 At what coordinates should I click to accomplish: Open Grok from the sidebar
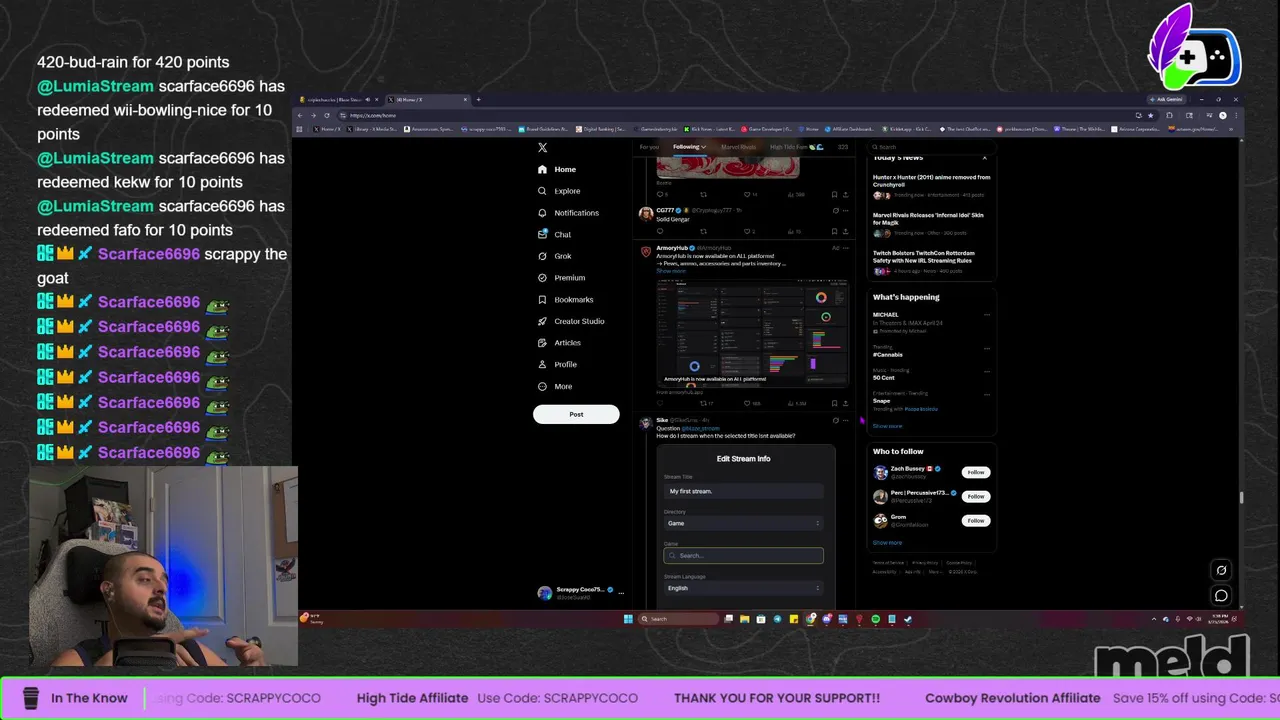click(555, 256)
